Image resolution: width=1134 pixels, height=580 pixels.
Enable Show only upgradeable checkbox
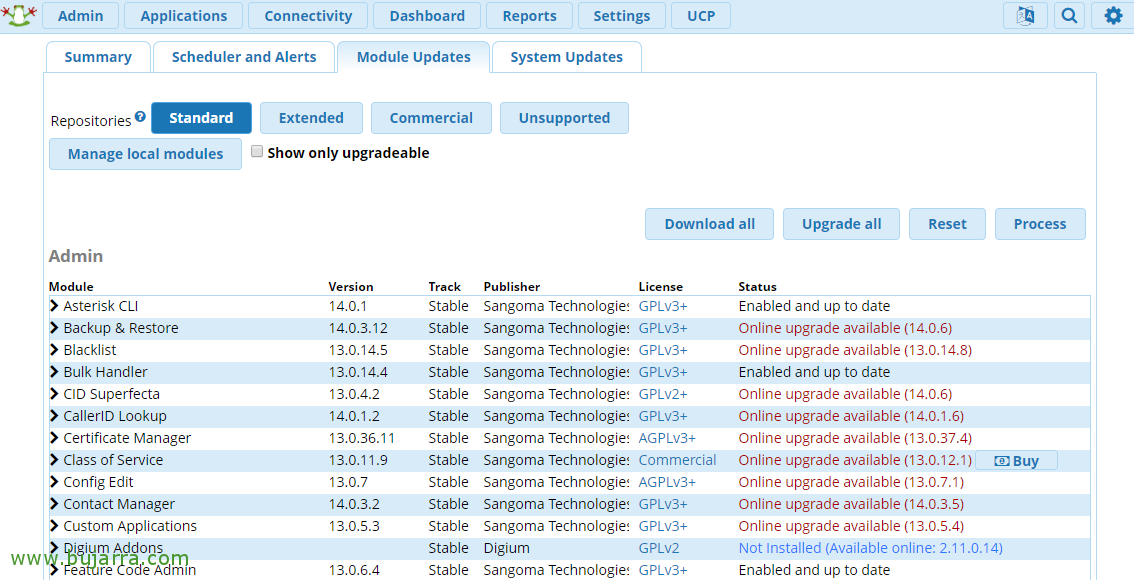pos(257,151)
